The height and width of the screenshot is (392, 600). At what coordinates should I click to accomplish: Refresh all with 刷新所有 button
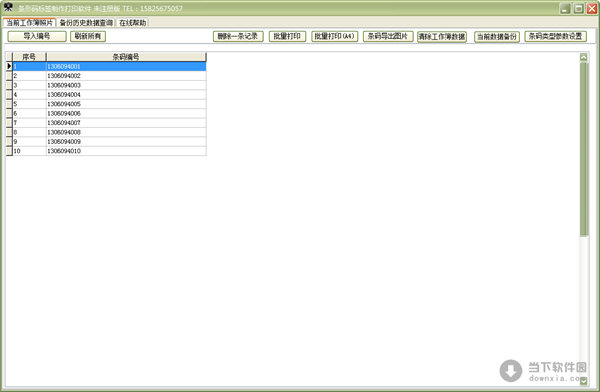pos(88,36)
